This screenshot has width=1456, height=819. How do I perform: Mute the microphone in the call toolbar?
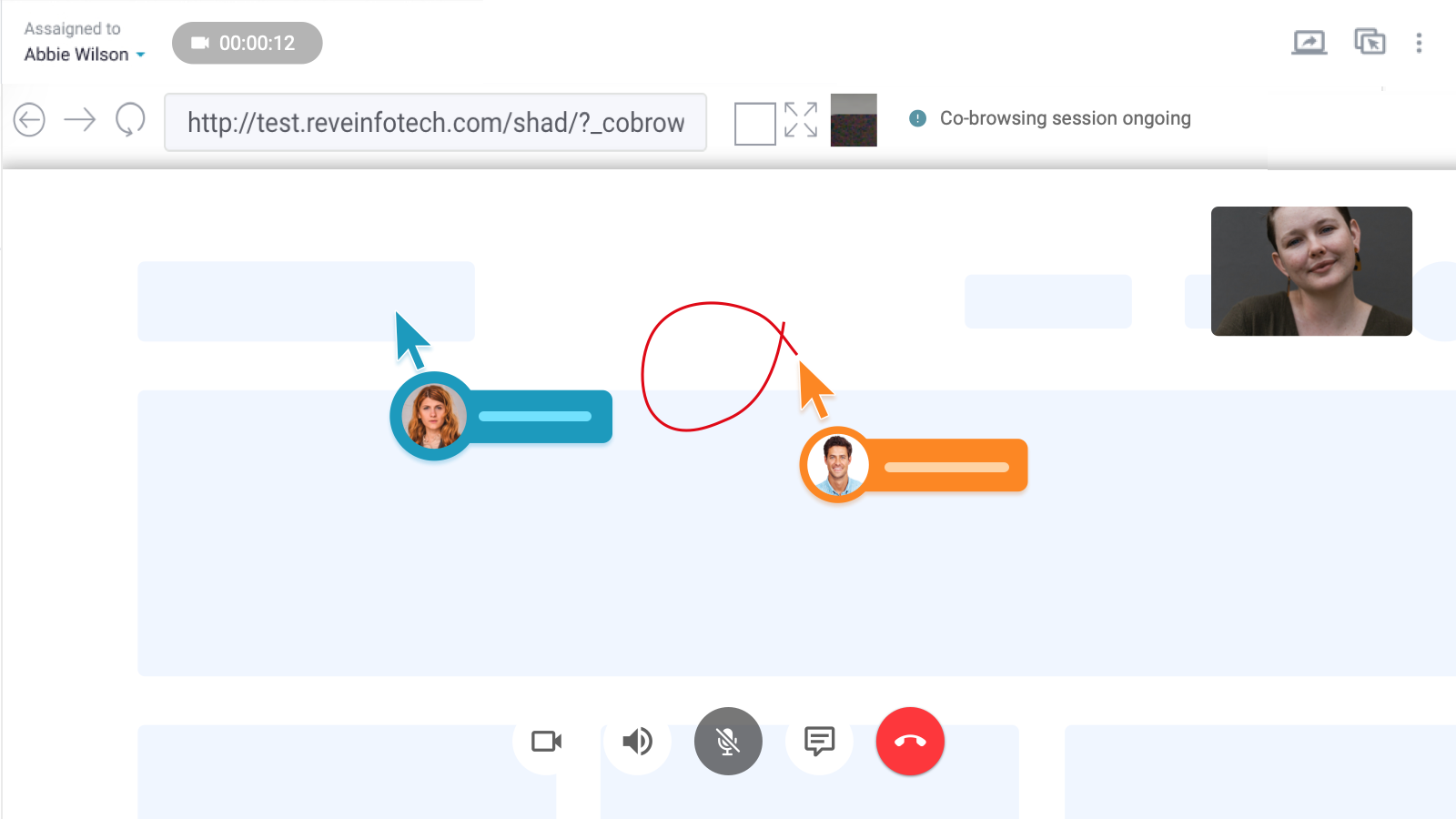coord(728,742)
